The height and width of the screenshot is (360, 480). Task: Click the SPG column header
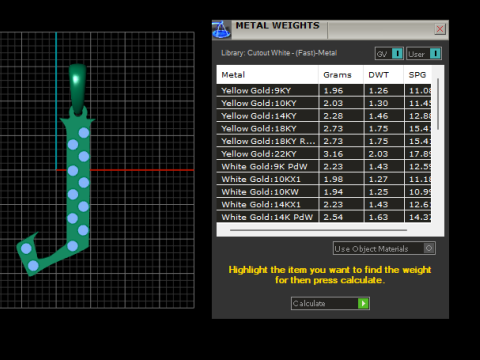pos(417,75)
